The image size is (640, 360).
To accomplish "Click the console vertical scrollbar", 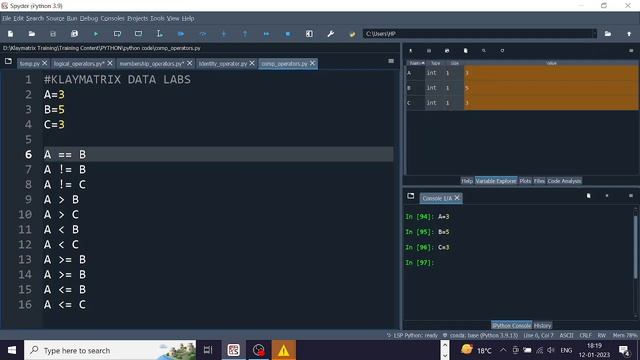I will (x=635, y=247).
